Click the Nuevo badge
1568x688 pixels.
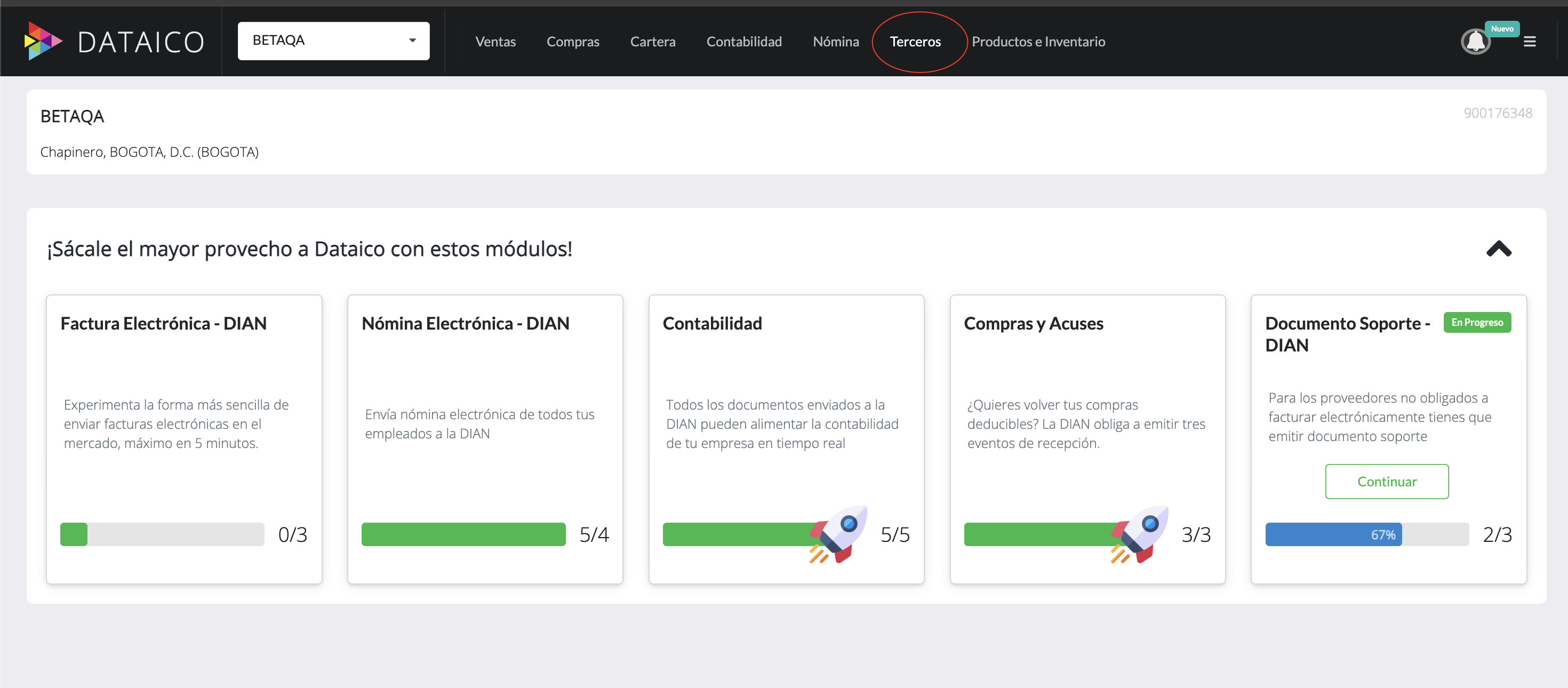[1502, 29]
